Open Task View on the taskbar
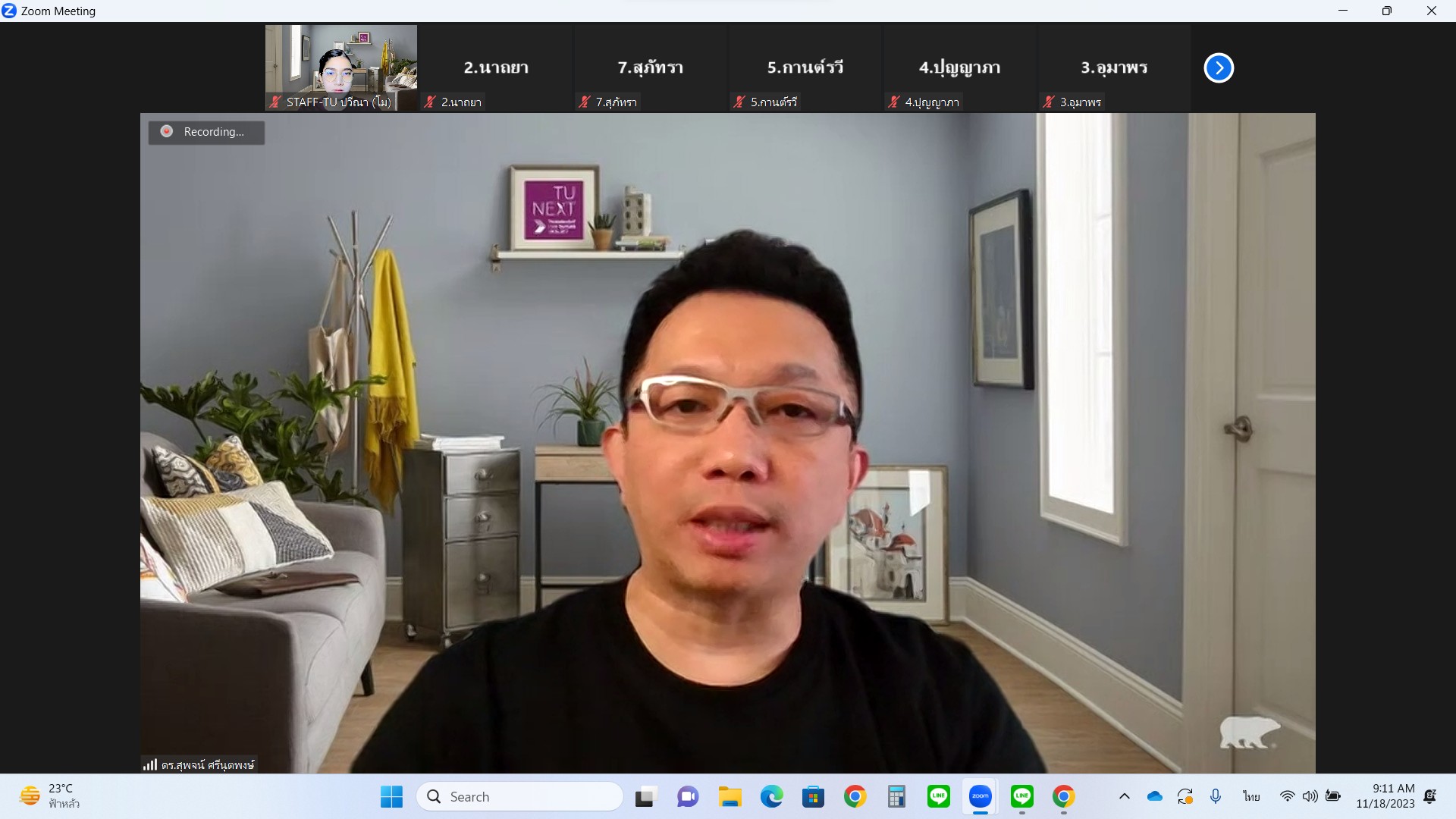1456x819 pixels. click(x=645, y=797)
